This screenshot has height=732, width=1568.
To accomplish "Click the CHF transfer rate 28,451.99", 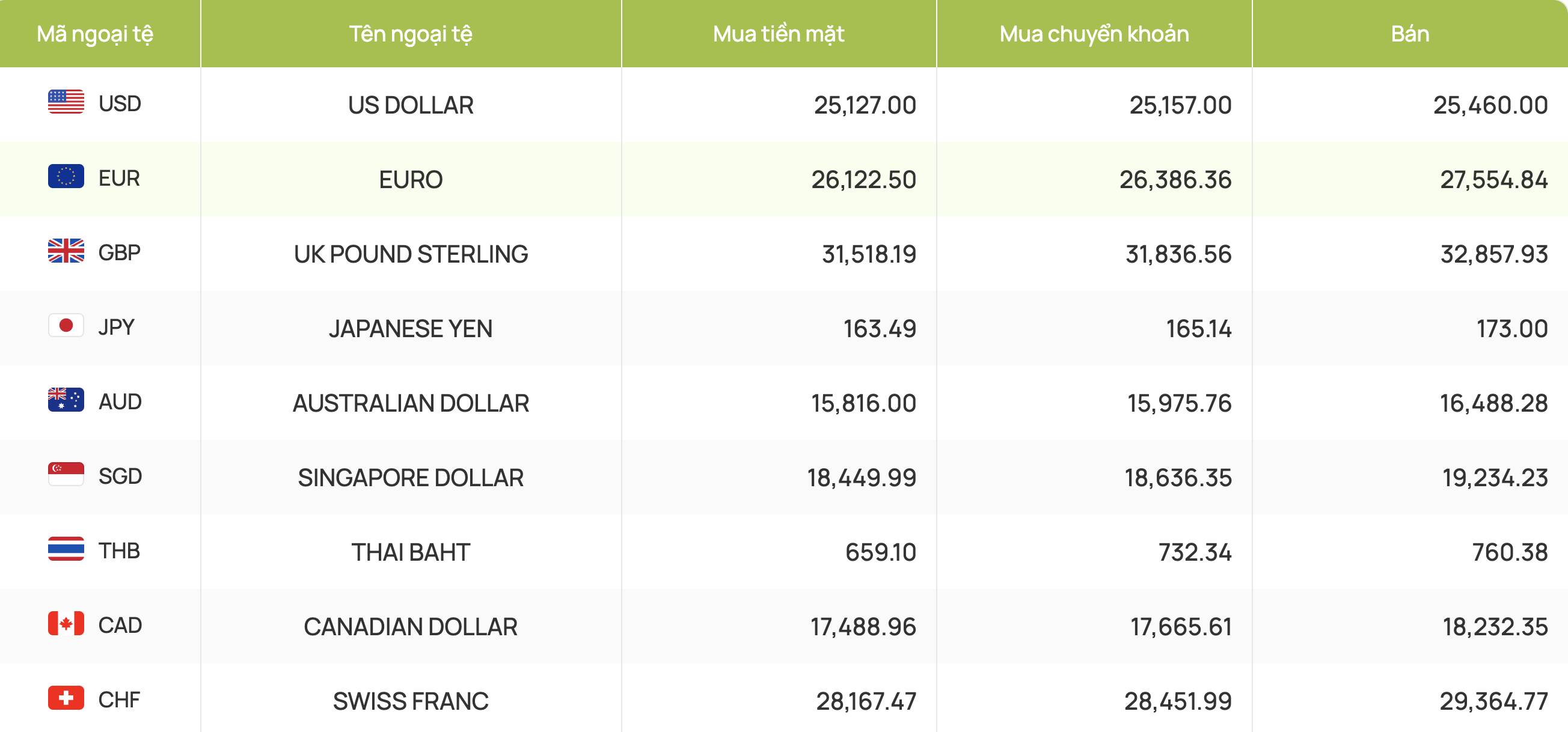I will [1178, 701].
